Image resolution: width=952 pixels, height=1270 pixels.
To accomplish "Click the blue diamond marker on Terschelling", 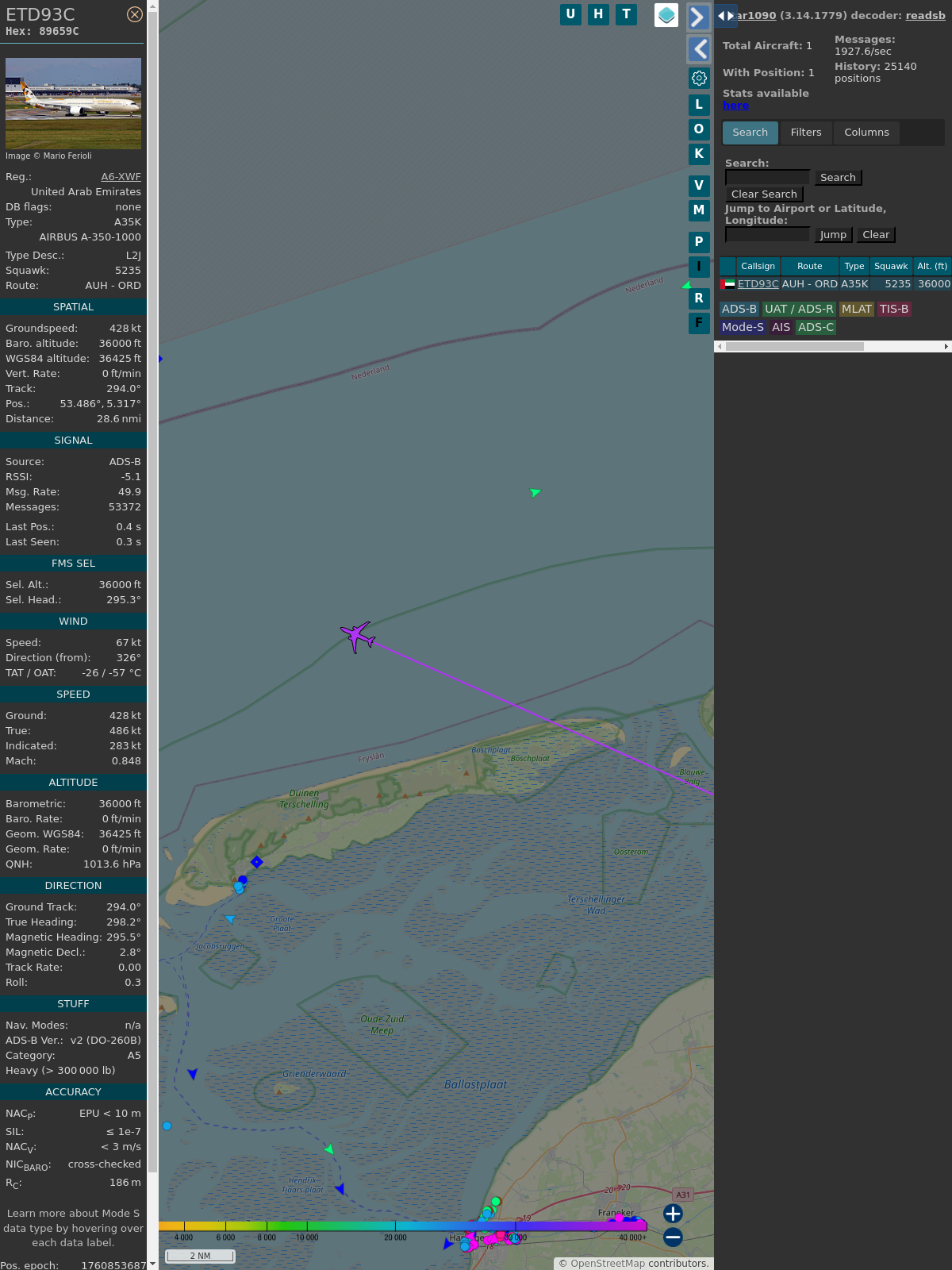I will coord(256,862).
